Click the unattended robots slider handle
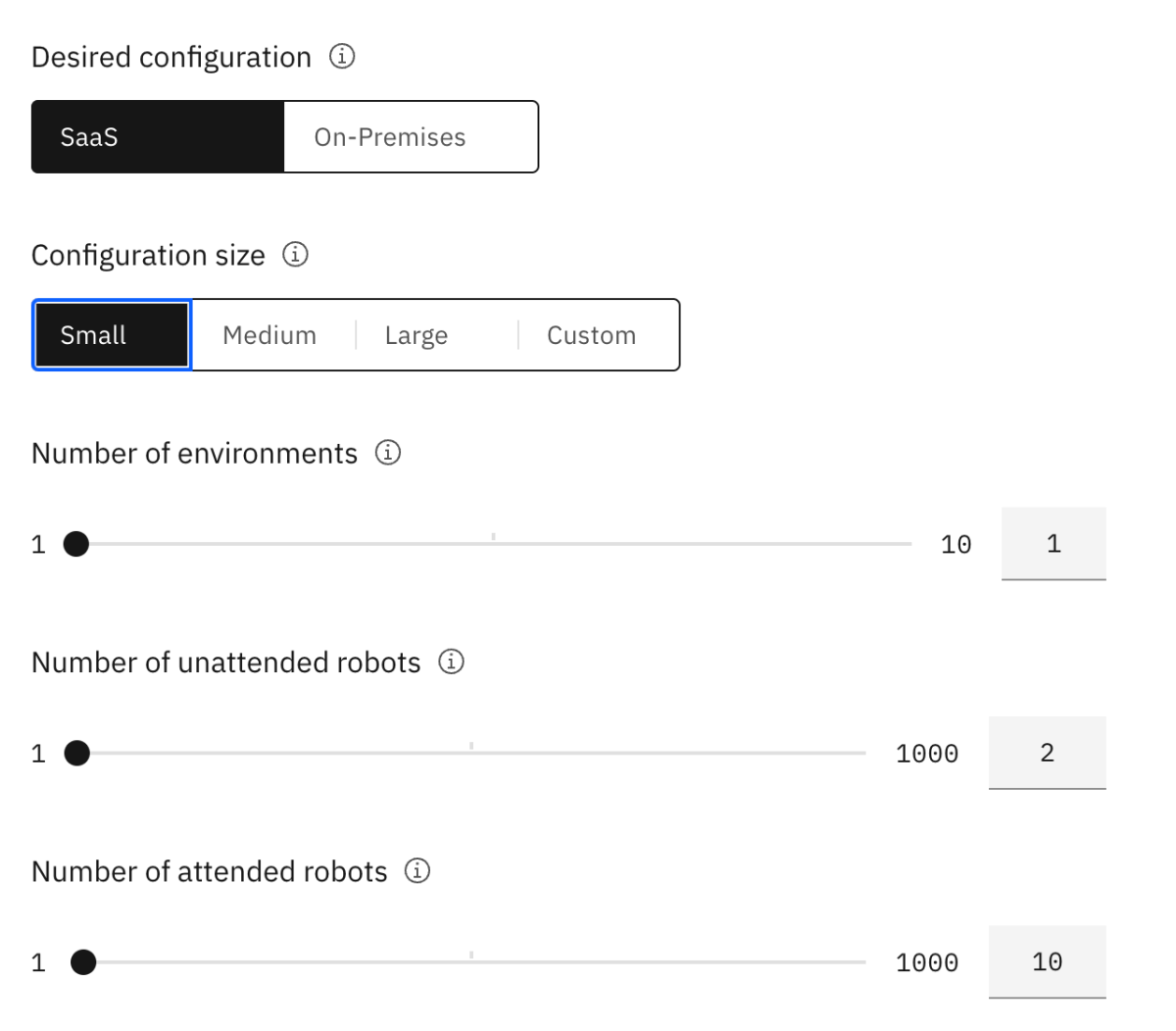This screenshot has width=1176, height=1031. (75, 753)
